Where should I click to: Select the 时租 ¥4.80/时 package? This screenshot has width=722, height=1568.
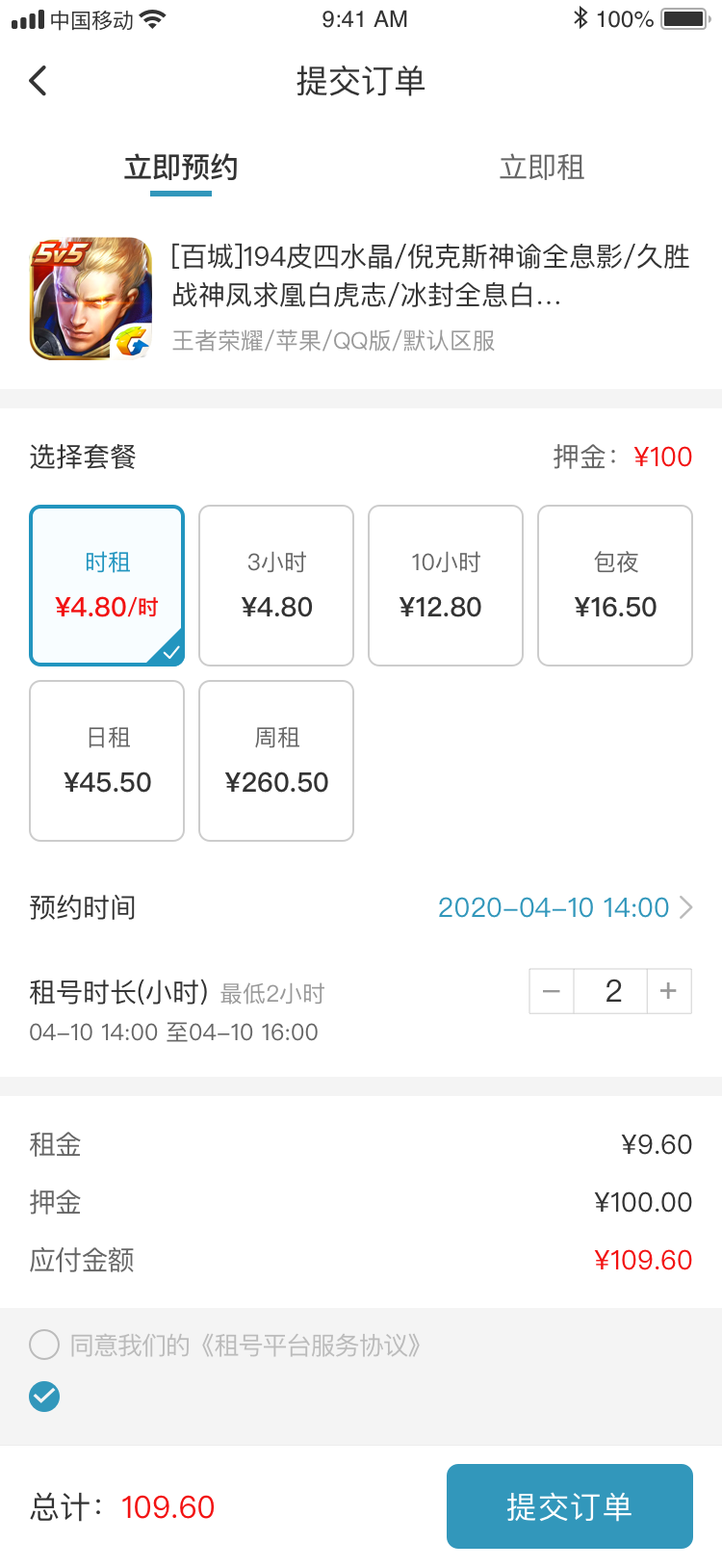107,586
